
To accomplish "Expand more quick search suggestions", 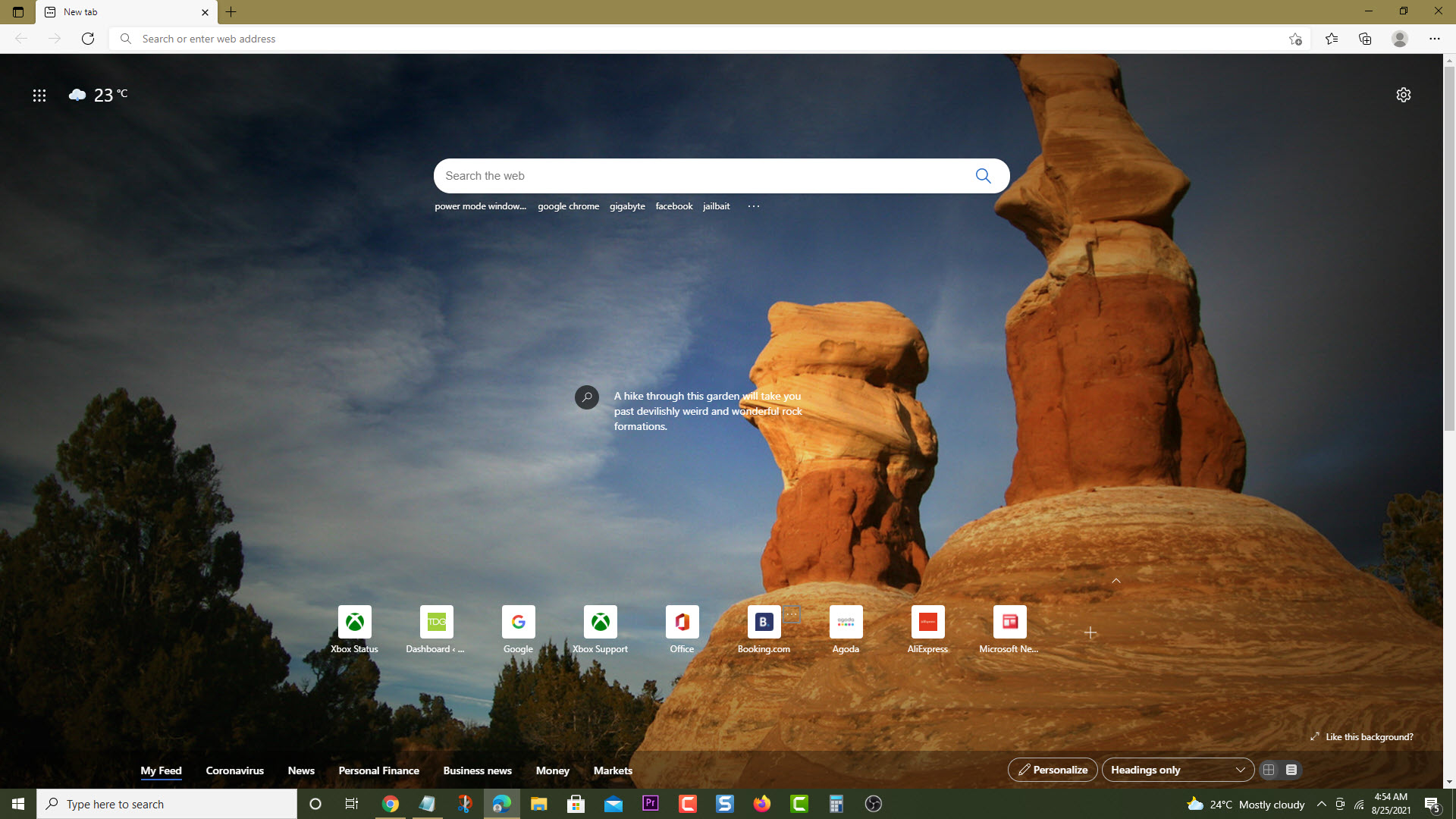I will click(754, 207).
